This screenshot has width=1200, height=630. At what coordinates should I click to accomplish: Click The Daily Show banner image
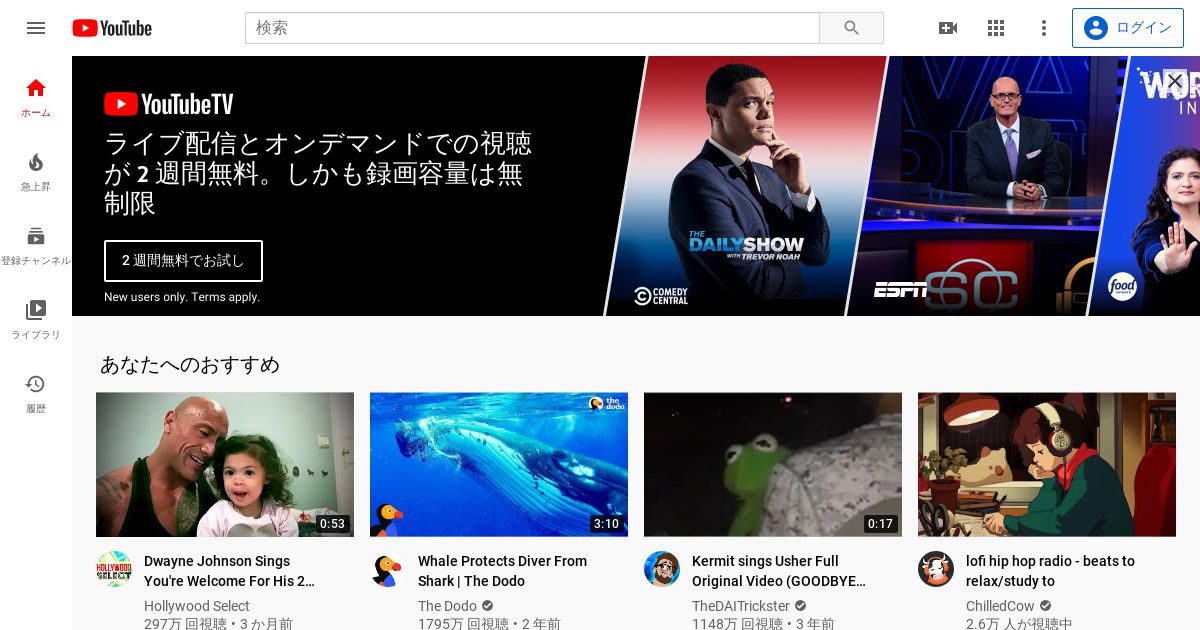746,186
